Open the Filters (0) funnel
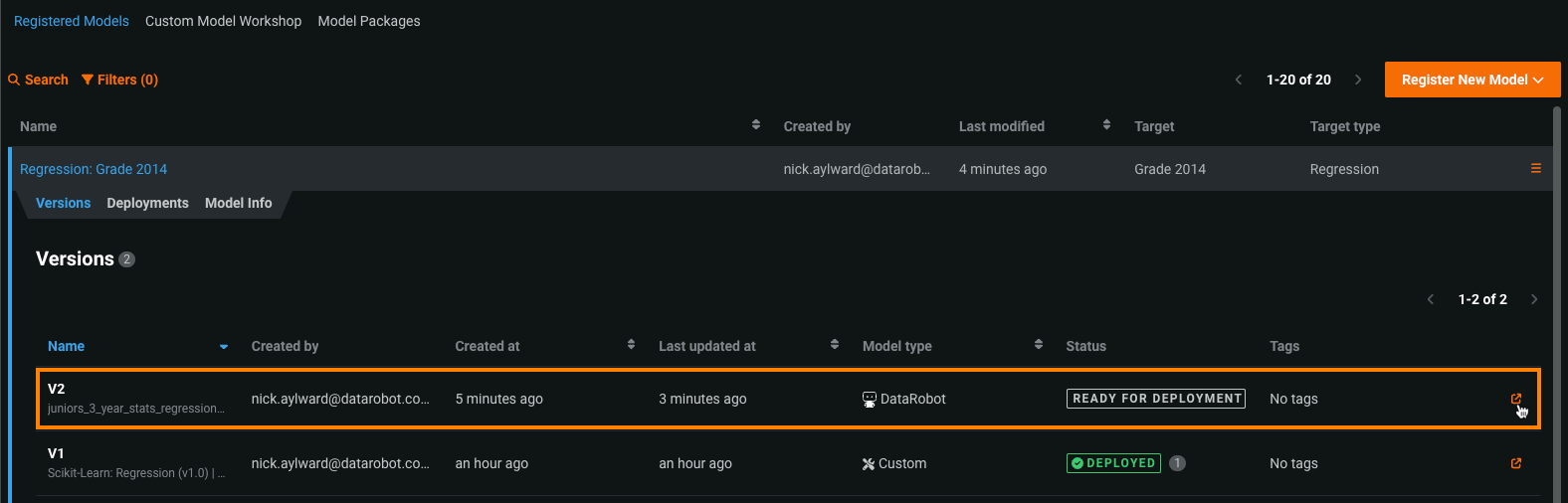 click(x=88, y=80)
